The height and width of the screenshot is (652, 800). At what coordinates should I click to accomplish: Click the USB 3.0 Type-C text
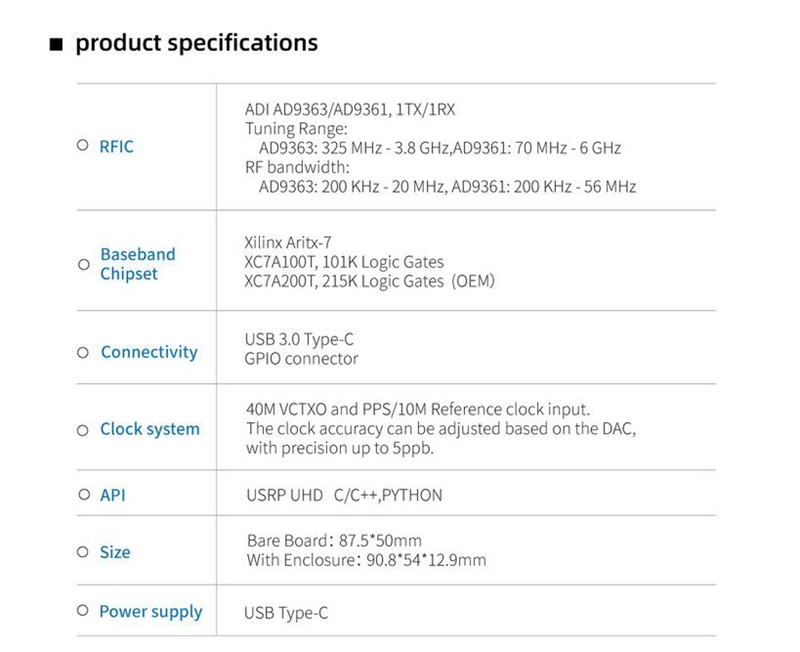[x=299, y=340]
